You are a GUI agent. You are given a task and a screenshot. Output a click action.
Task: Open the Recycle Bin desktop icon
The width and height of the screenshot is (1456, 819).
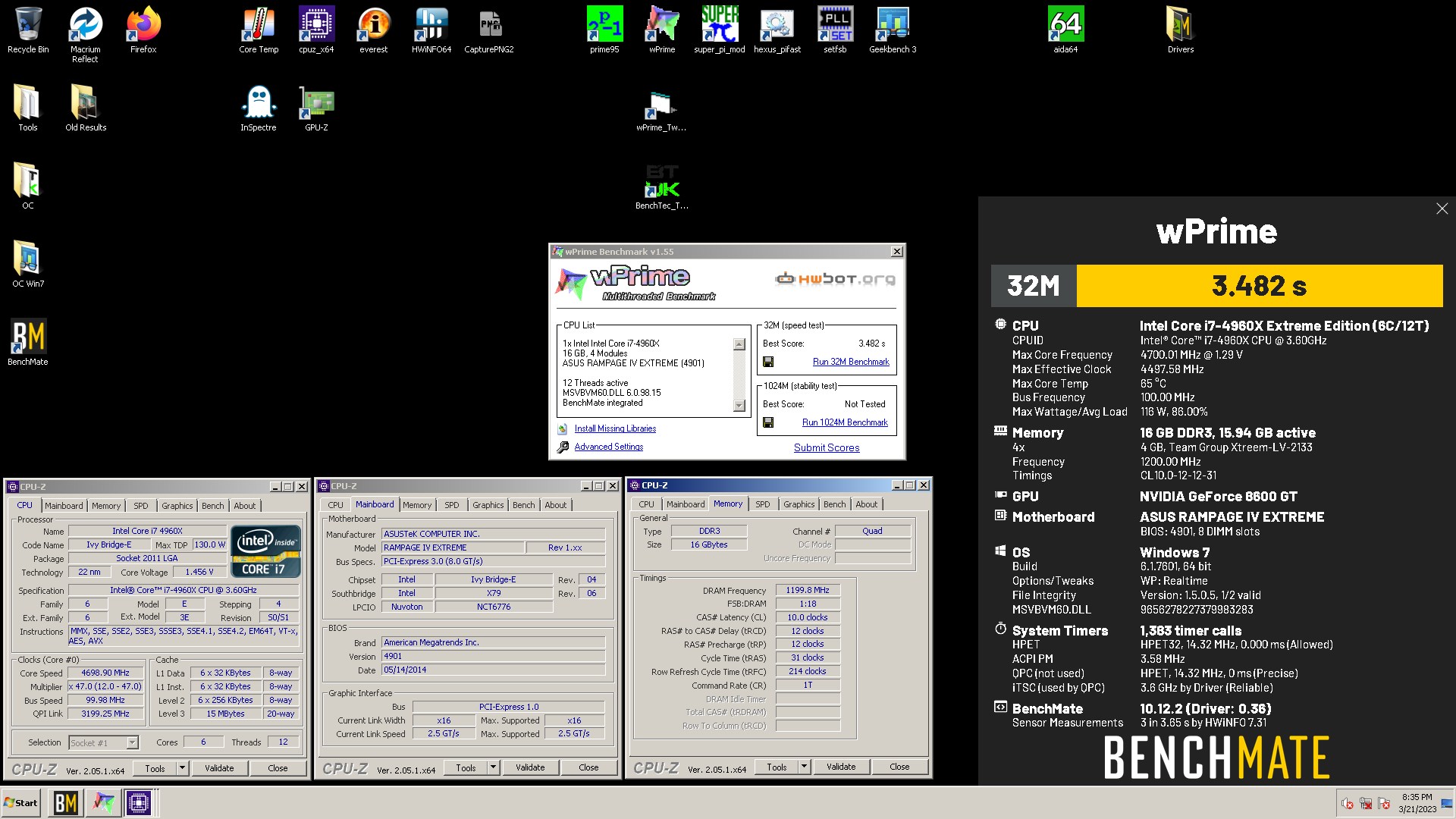tap(28, 30)
